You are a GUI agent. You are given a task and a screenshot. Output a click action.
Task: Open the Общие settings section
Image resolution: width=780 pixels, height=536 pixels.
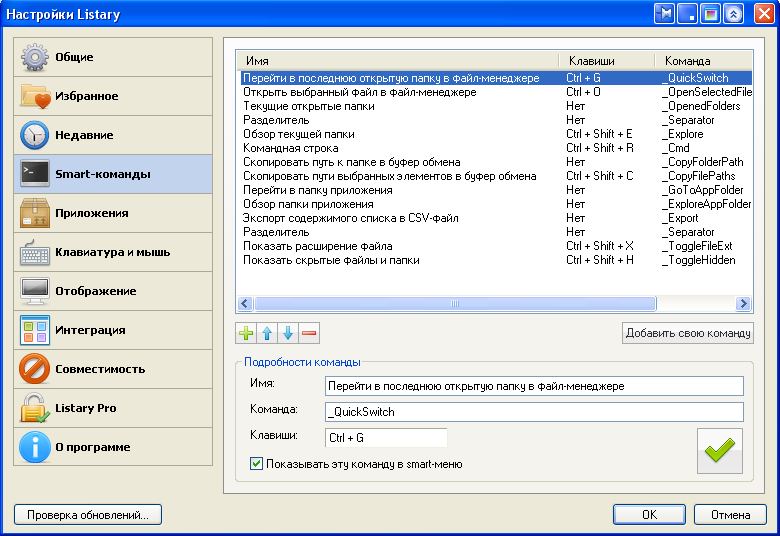coord(113,57)
